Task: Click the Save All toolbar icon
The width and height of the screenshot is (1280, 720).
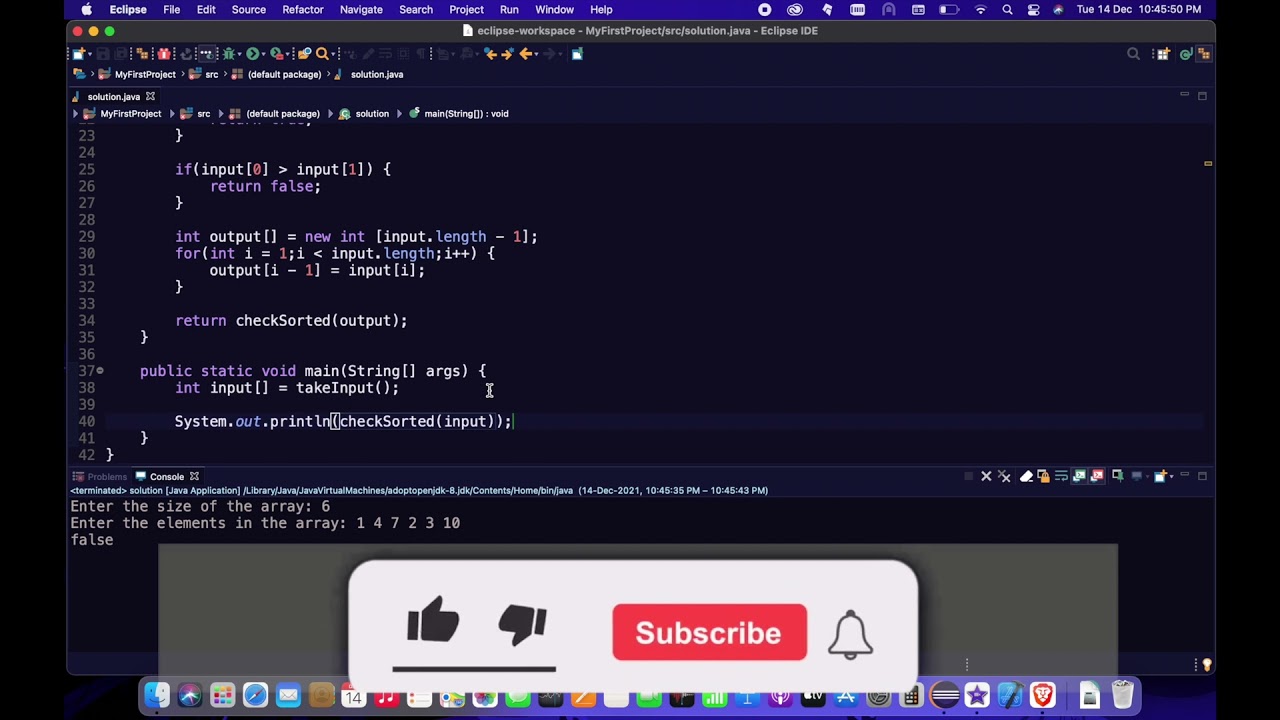Action: click(x=120, y=54)
